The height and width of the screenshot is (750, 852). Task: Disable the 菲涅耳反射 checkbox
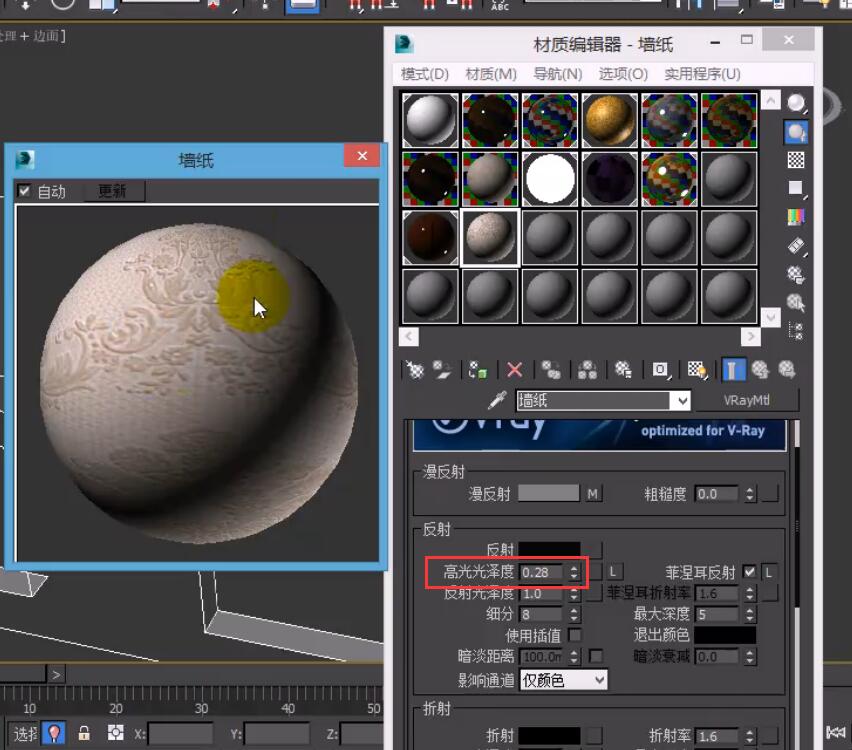(749, 572)
